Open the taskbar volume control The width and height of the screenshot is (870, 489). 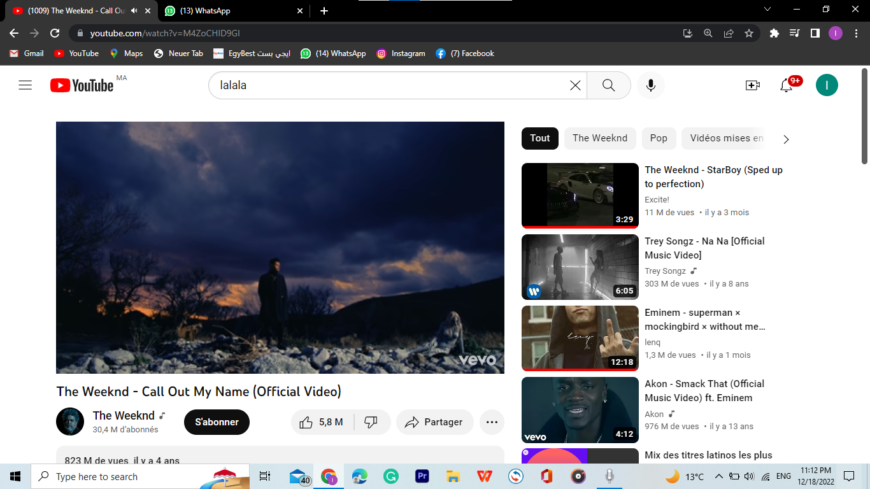[x=750, y=476]
